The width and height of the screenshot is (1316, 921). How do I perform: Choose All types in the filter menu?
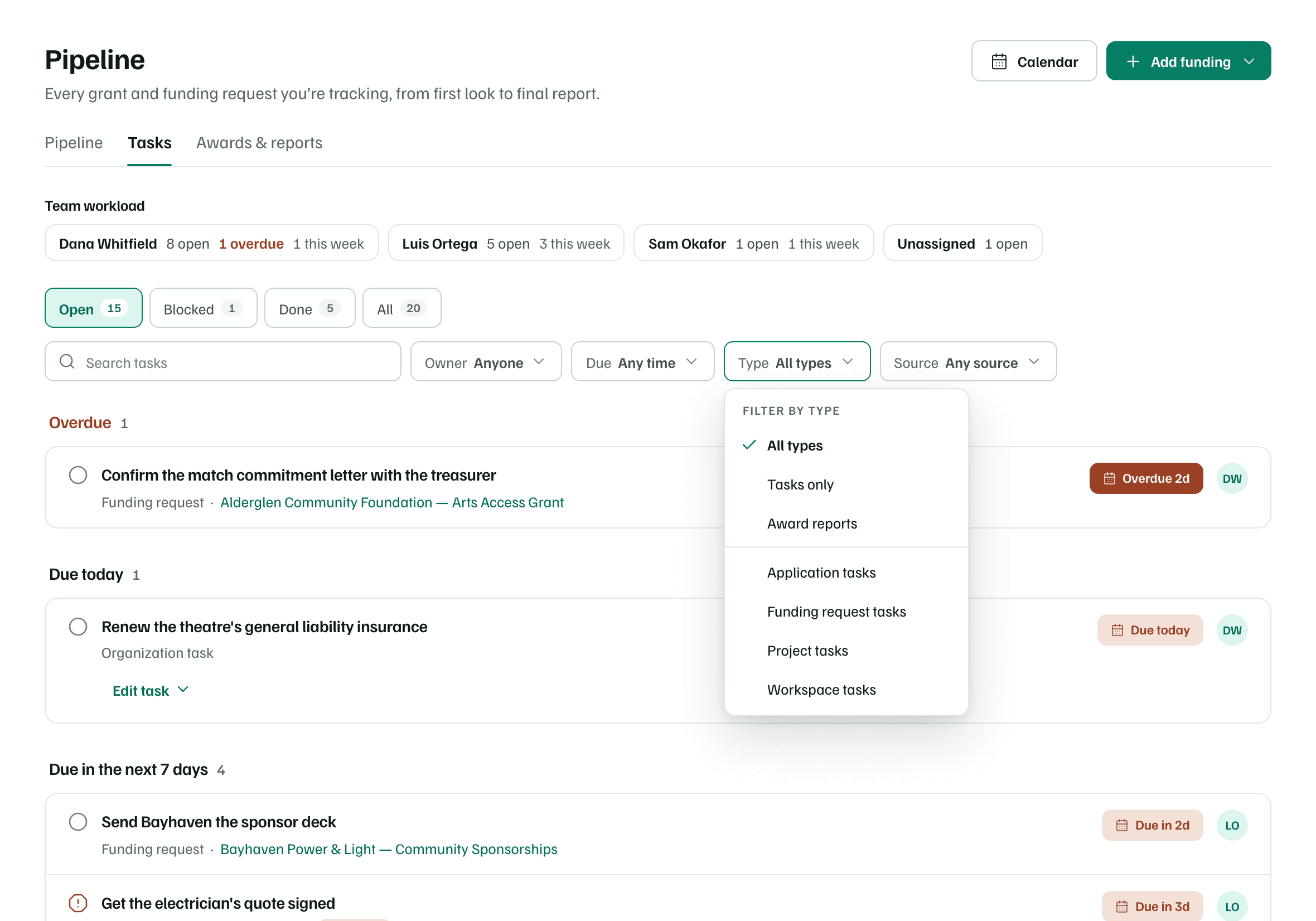[846, 445]
